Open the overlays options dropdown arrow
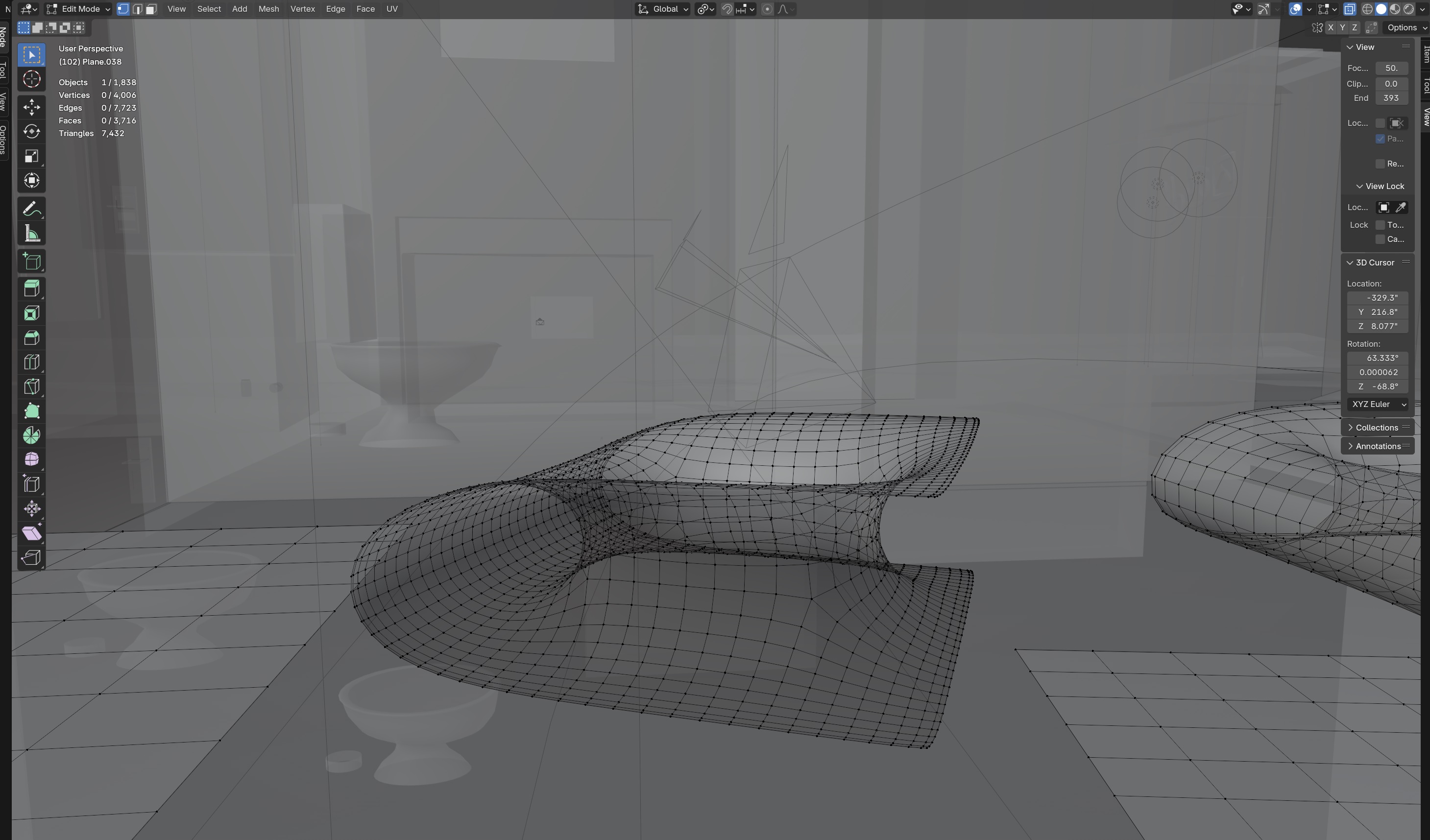1430x840 pixels. point(1309,9)
